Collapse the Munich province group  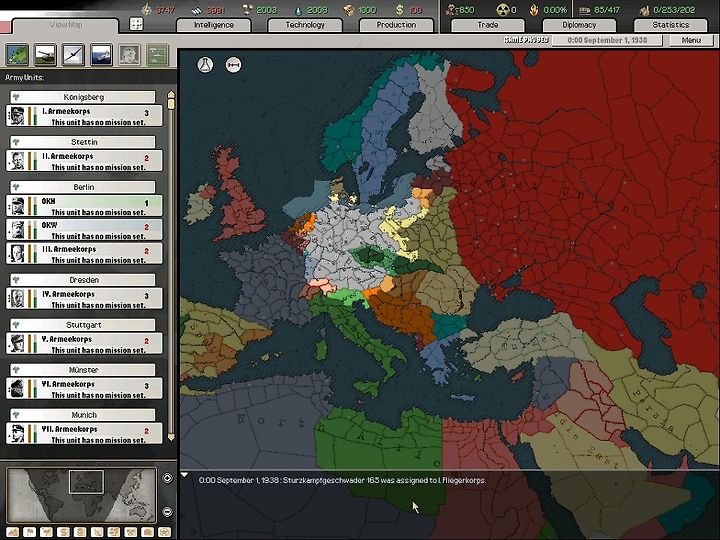tap(16, 415)
